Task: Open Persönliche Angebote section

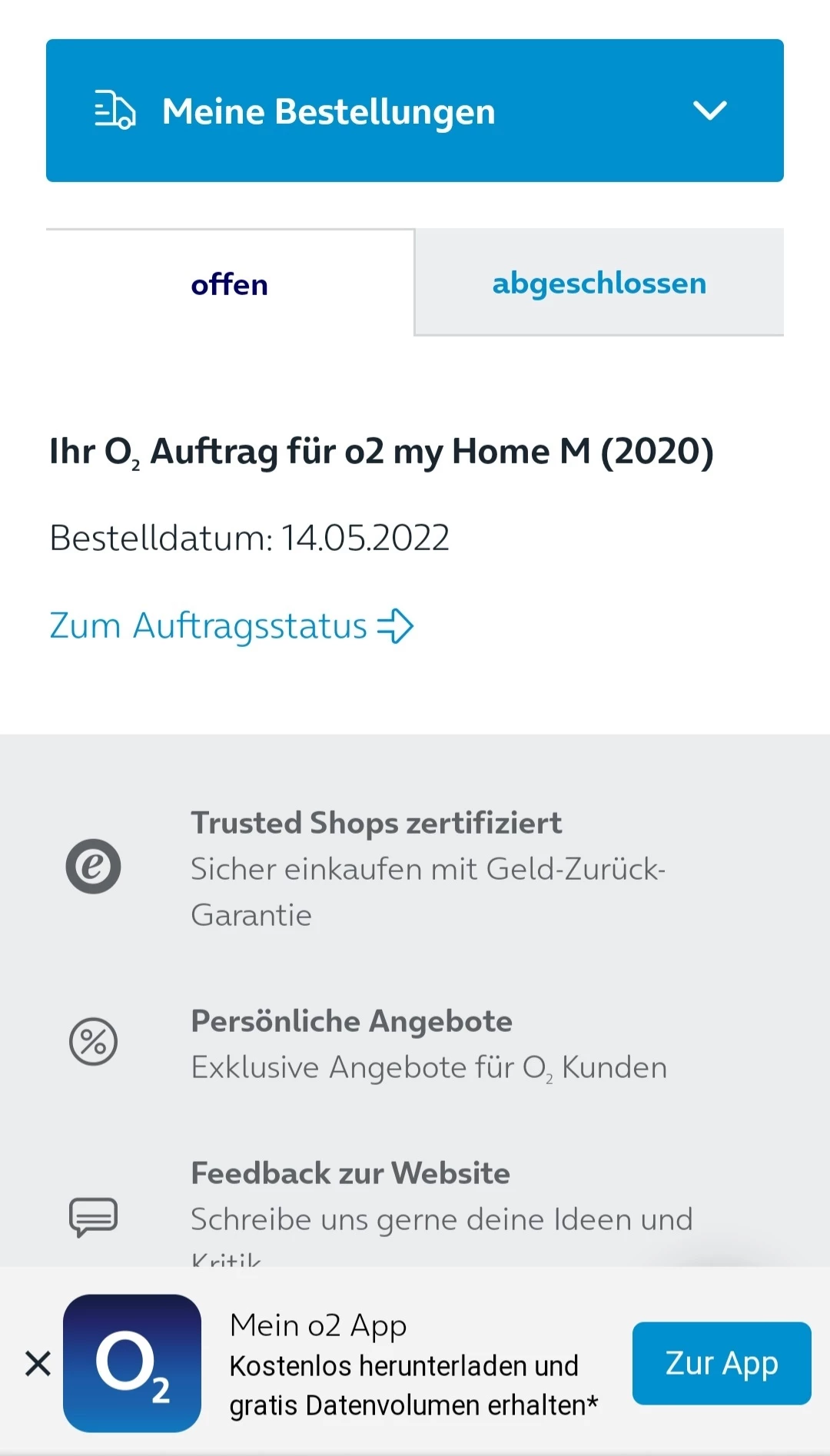Action: (351, 1021)
